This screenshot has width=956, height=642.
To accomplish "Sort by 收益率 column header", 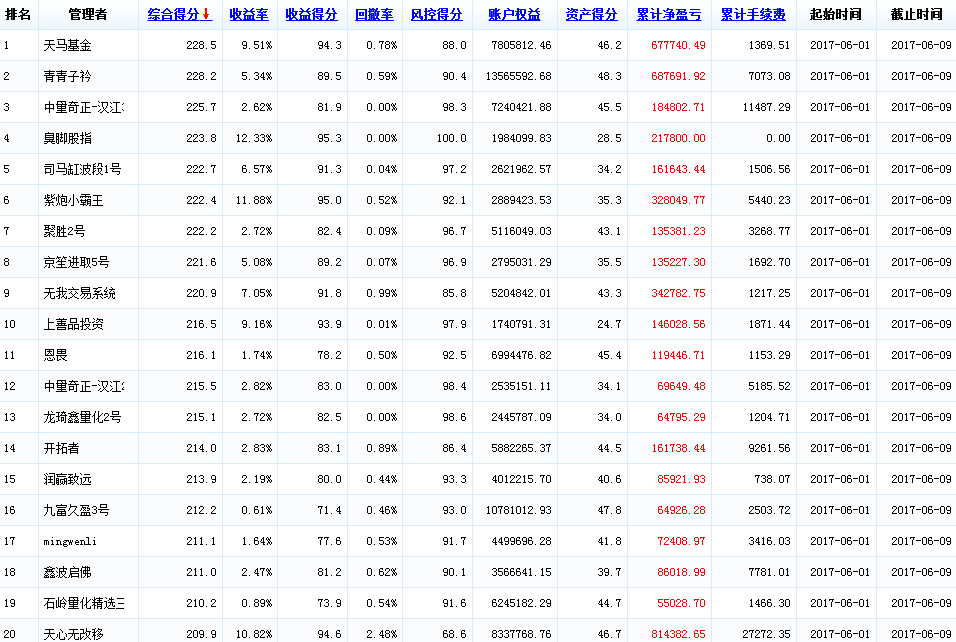I will (x=249, y=15).
